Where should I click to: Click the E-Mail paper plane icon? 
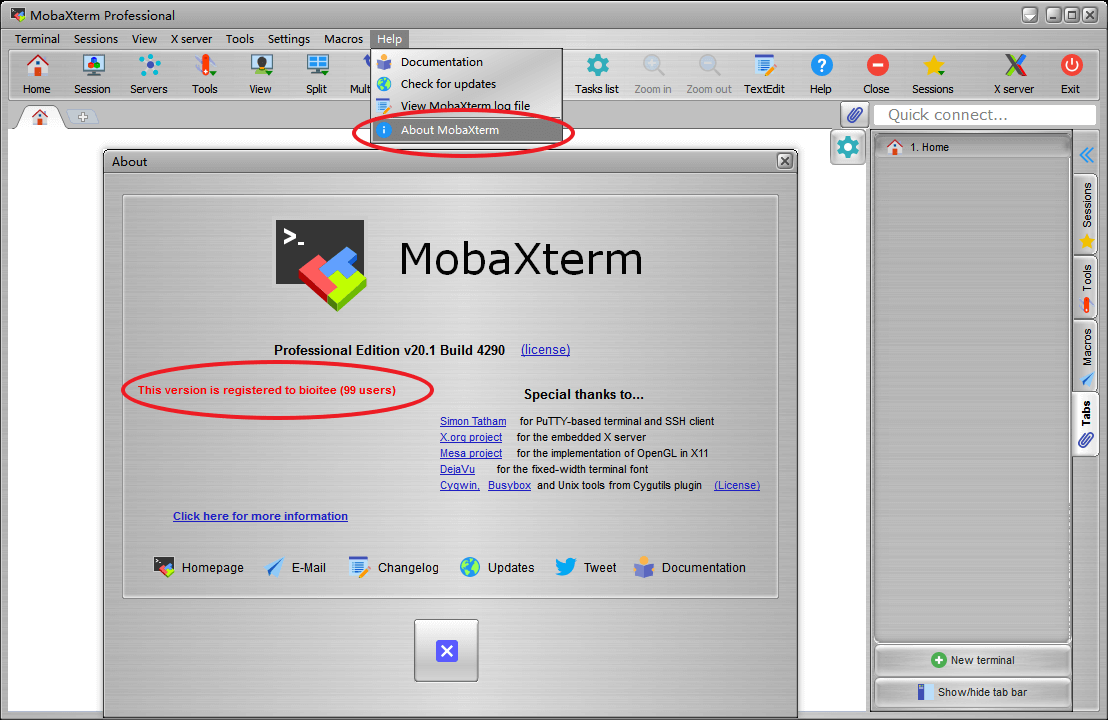(274, 567)
